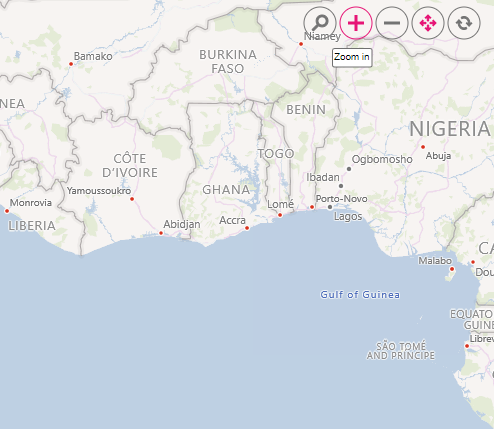
Task: Select the CÔTE D'IVOIRE label
Action: point(130,166)
